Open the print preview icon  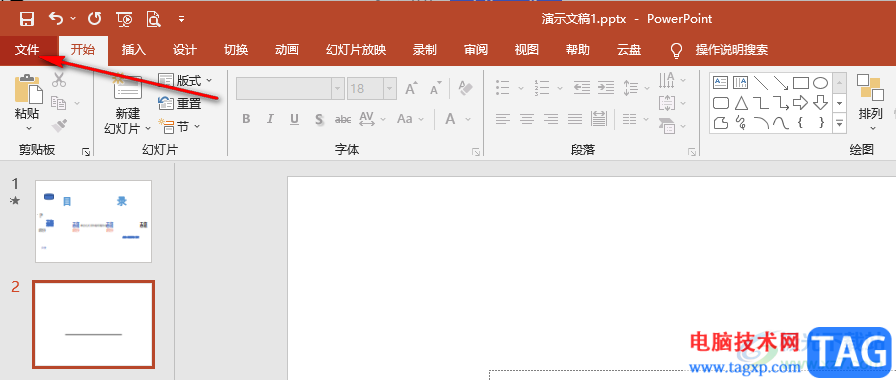[x=154, y=19]
